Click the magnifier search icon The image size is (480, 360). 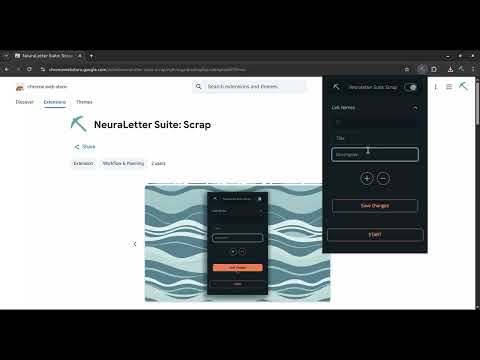point(199,86)
